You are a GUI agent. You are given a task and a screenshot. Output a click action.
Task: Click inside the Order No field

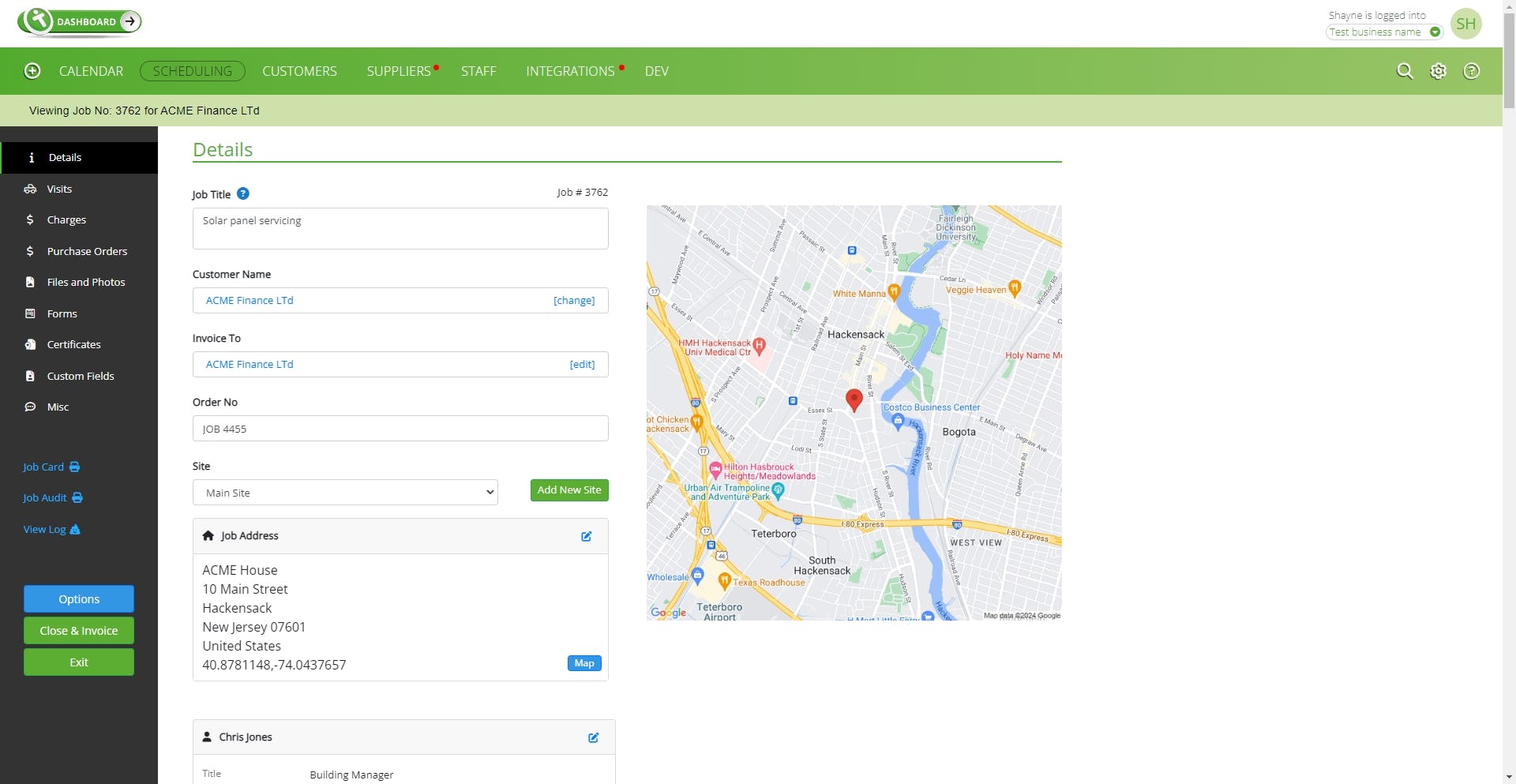click(x=400, y=429)
